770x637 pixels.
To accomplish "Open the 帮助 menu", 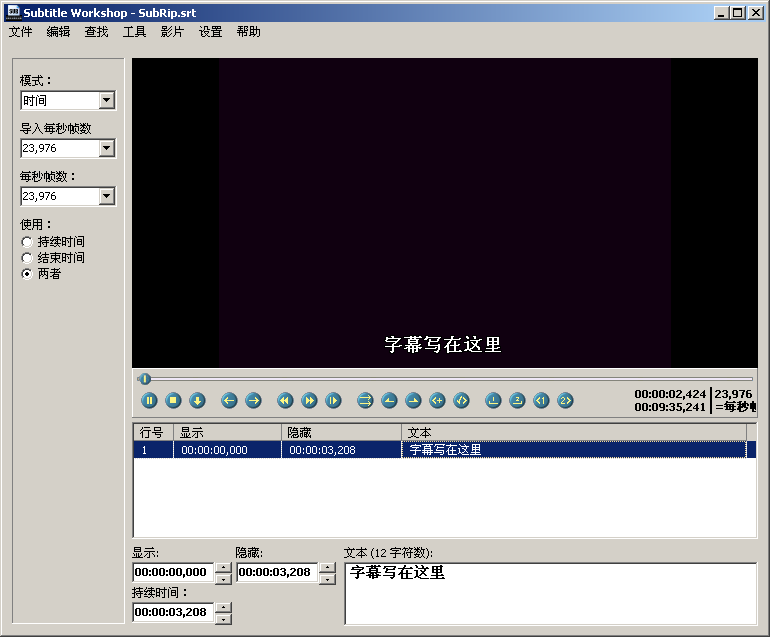I will tap(248, 32).
